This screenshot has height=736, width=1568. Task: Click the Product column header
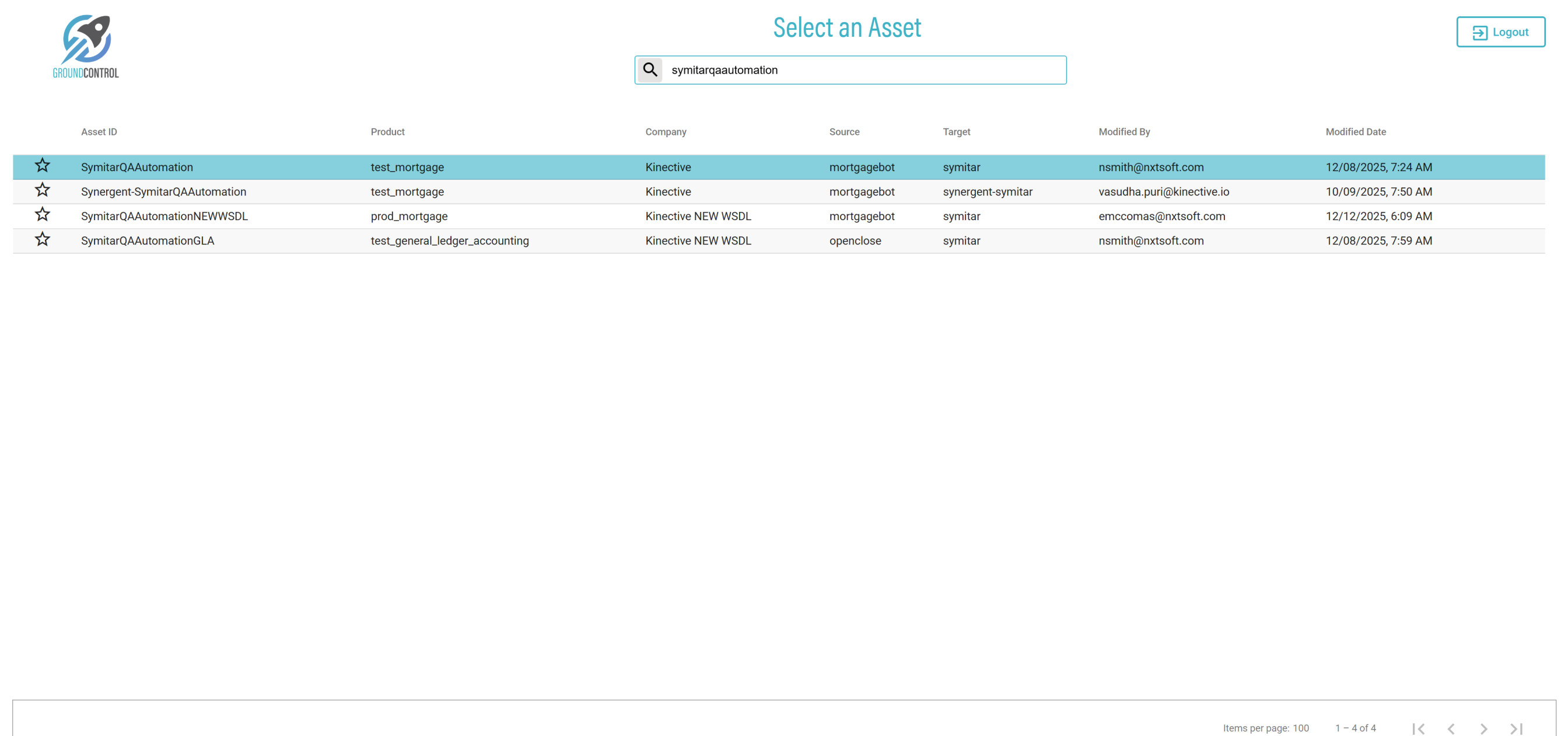click(387, 131)
